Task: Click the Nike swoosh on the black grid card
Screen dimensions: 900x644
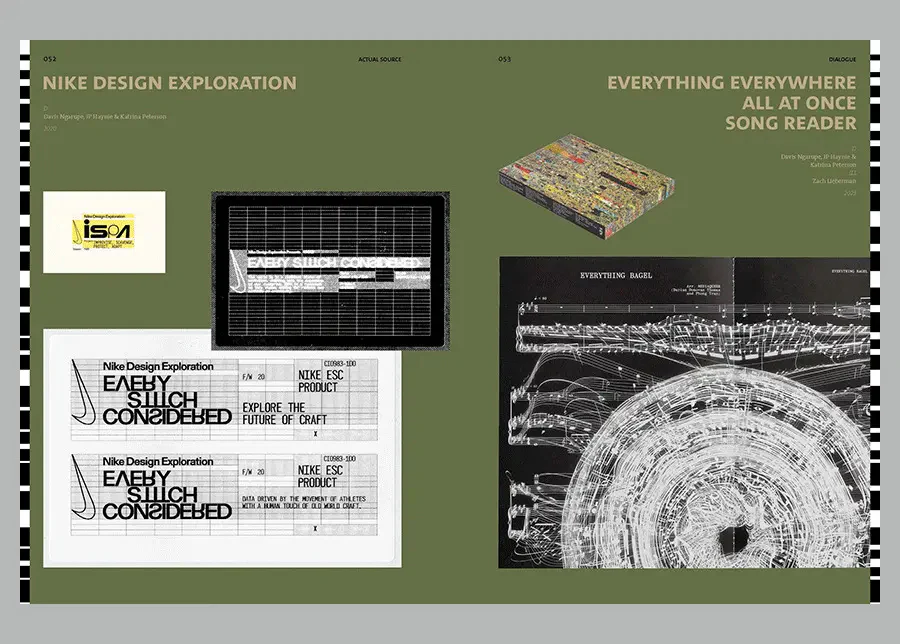Action: [x=237, y=271]
